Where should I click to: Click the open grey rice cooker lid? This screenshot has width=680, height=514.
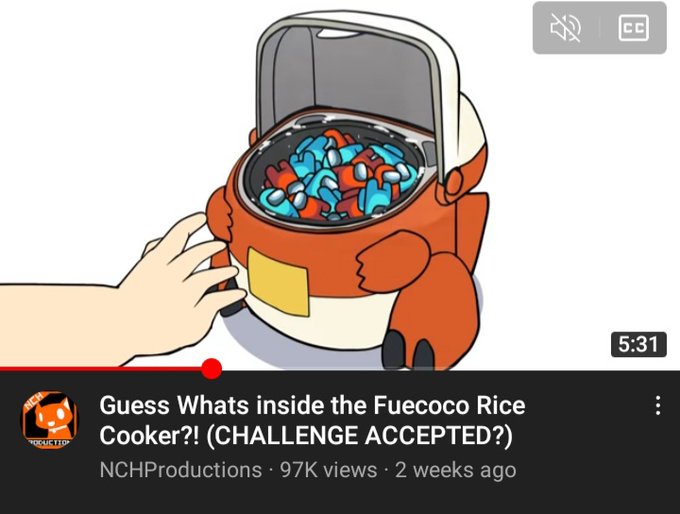click(352, 72)
